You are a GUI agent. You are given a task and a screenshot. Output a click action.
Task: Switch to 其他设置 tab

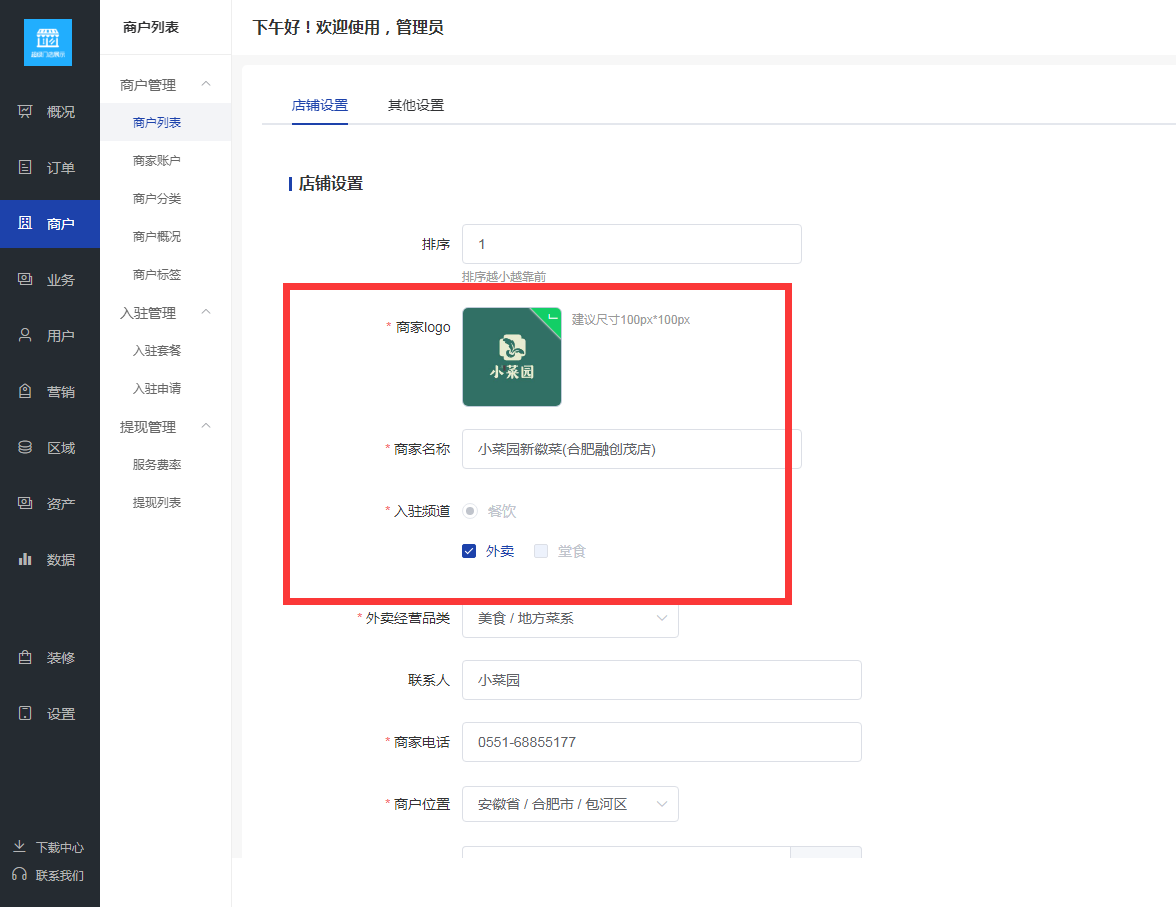click(416, 105)
